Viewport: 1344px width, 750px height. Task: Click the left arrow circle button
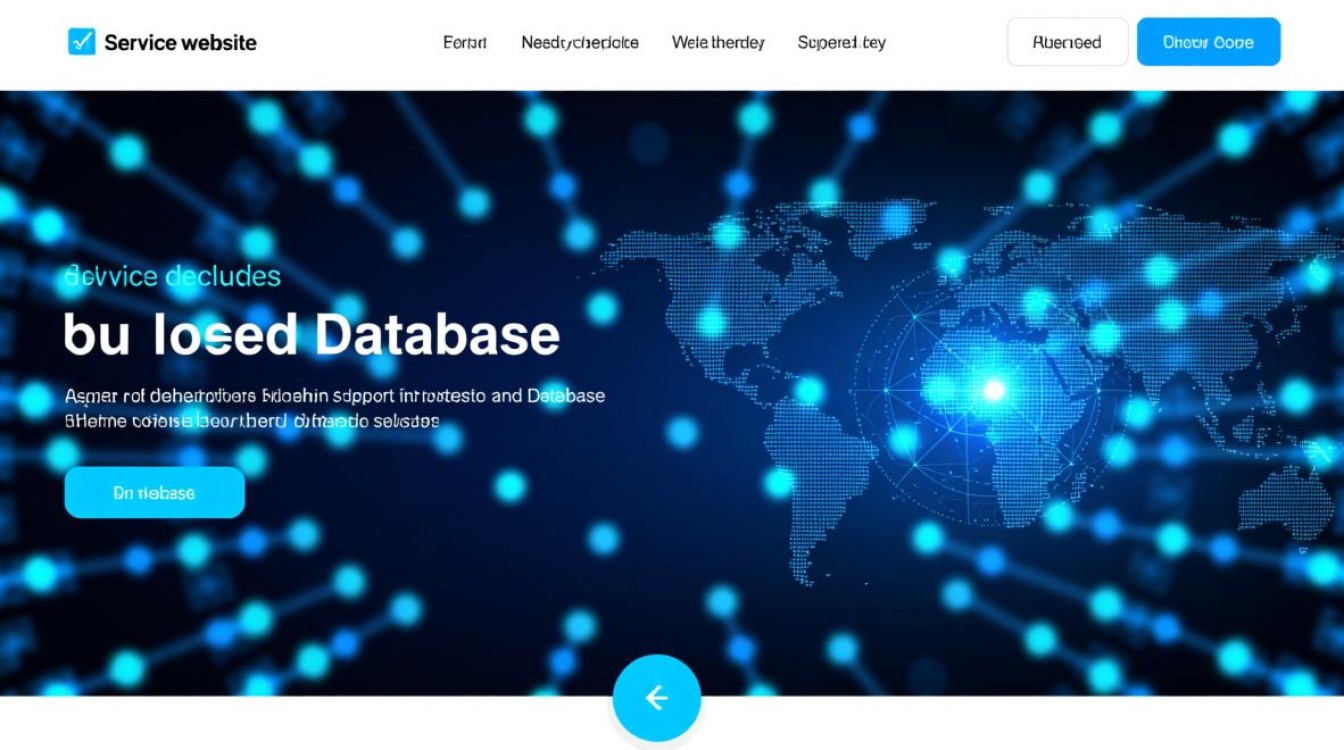tap(656, 698)
